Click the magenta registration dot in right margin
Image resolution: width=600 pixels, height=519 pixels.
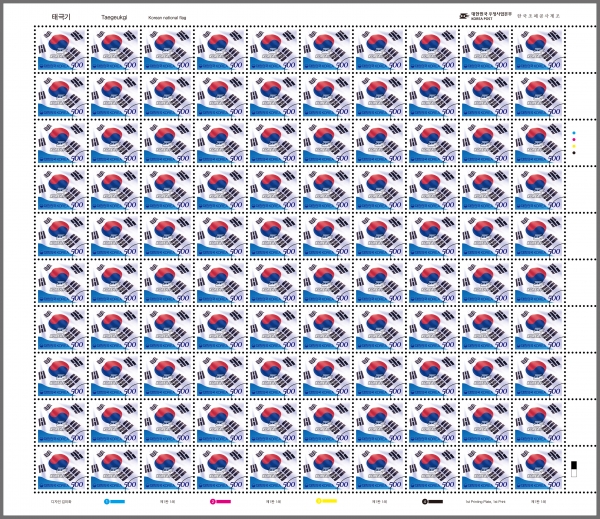click(x=574, y=140)
